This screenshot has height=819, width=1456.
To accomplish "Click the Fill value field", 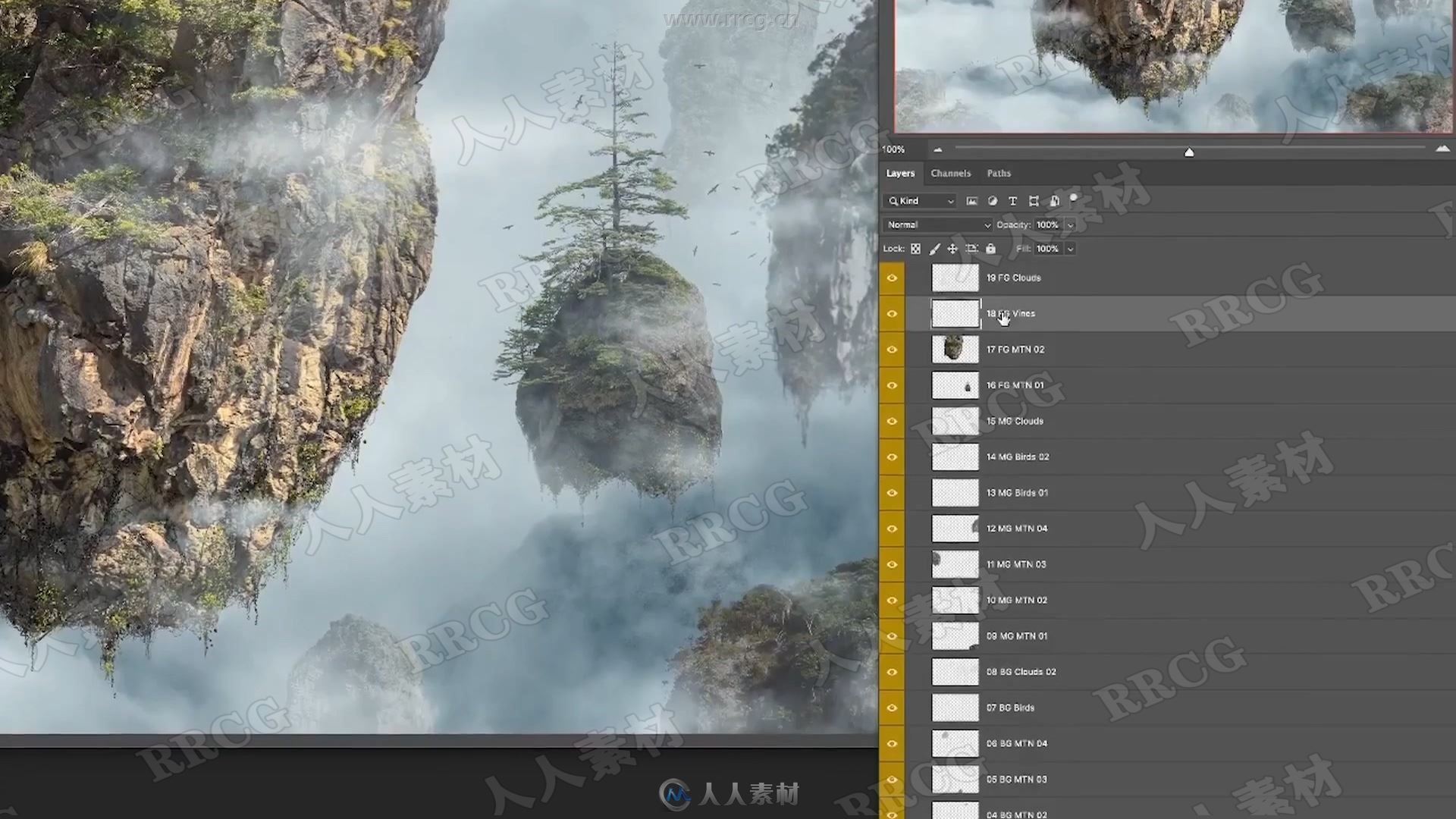I will (1048, 249).
